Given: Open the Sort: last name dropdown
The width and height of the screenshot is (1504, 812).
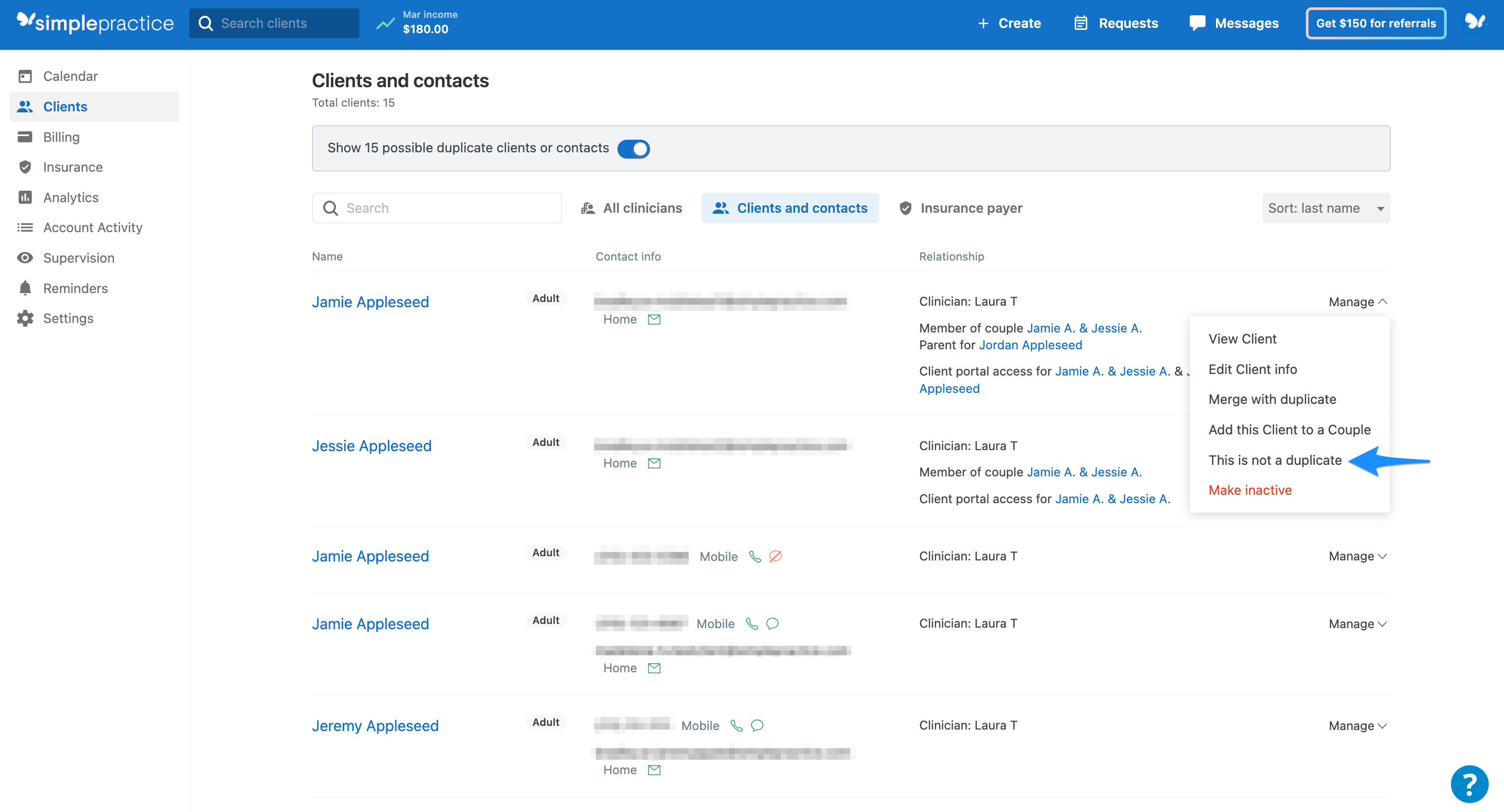Looking at the screenshot, I should 1325,207.
